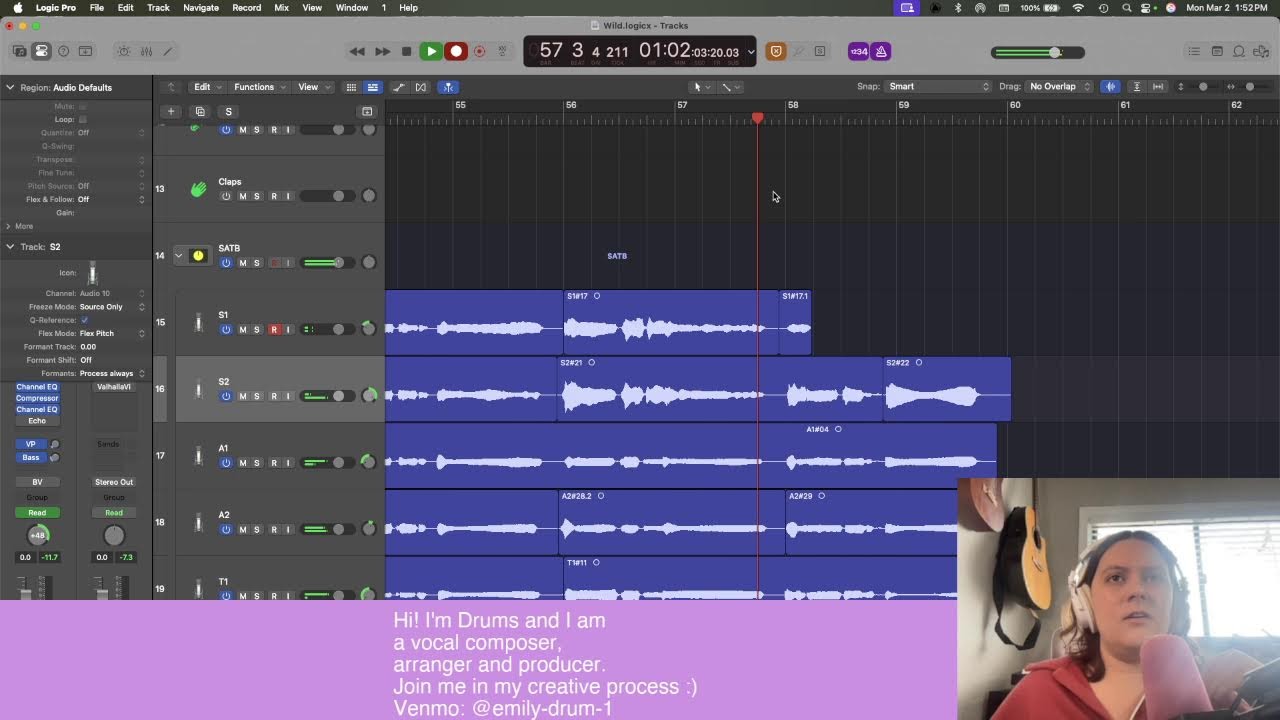Open the Note Pads icon
Screen dimensions: 1280x720
[1217, 51]
